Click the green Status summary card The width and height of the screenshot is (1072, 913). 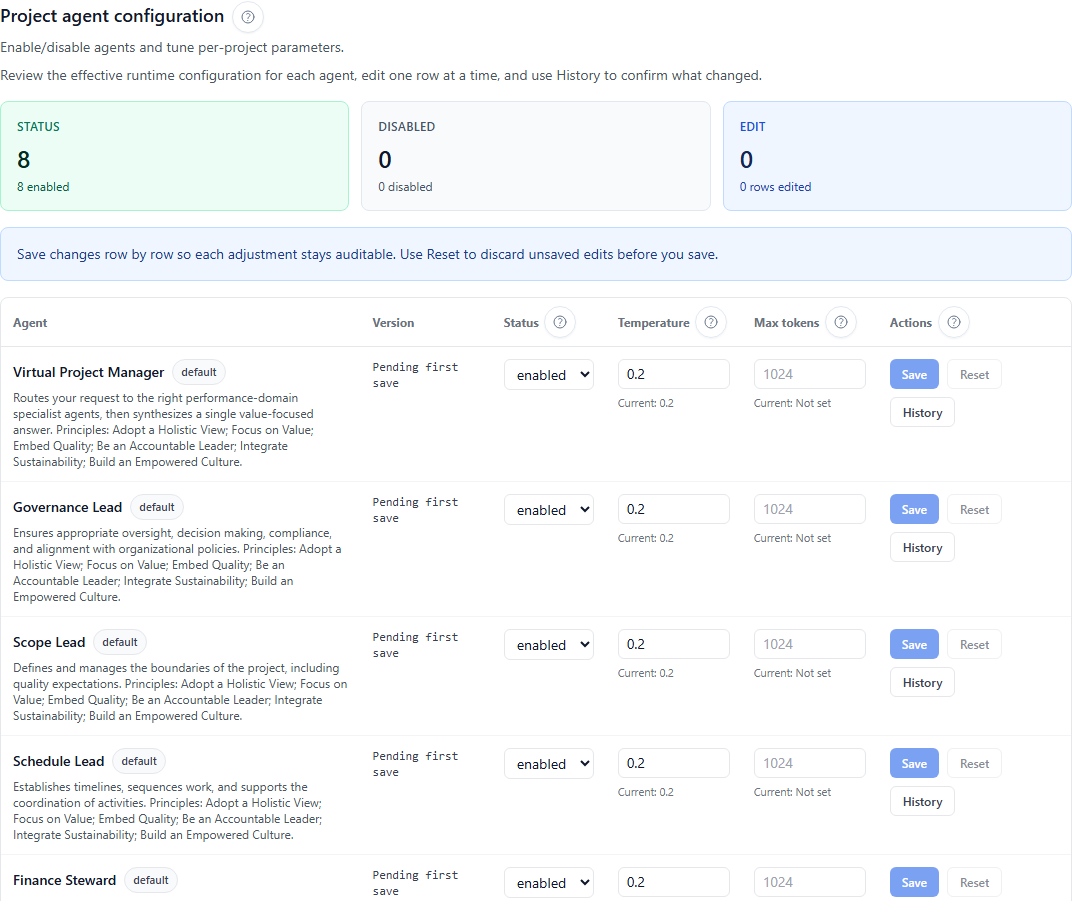coord(174,156)
